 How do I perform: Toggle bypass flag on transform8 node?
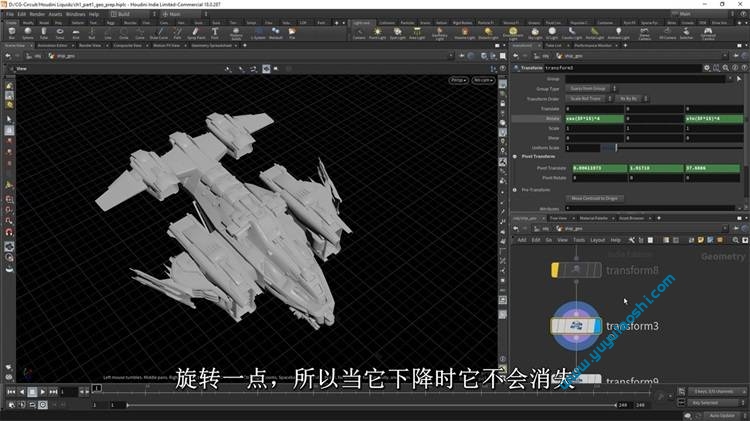[555, 270]
